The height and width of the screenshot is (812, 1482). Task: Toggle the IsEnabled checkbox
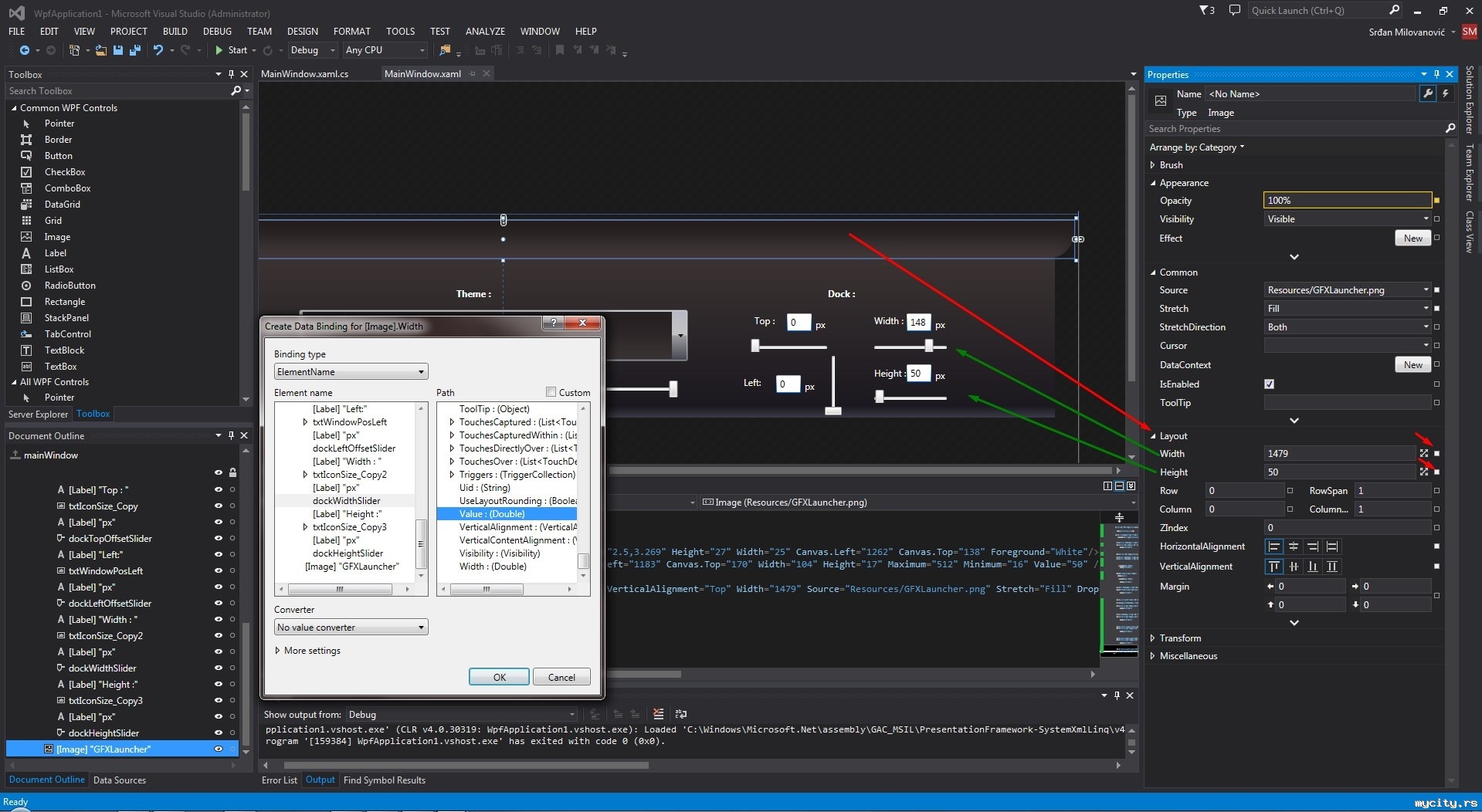click(1269, 384)
